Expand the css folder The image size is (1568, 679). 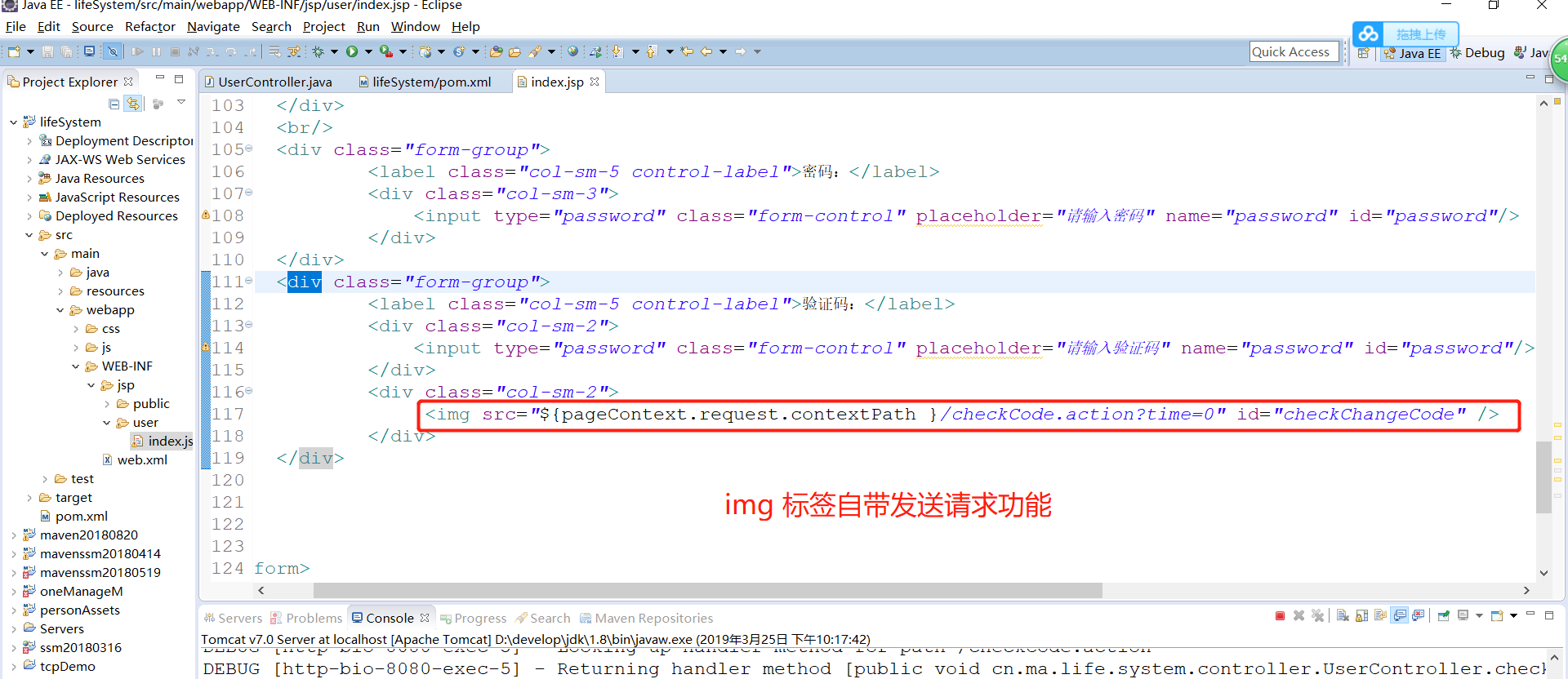(76, 329)
